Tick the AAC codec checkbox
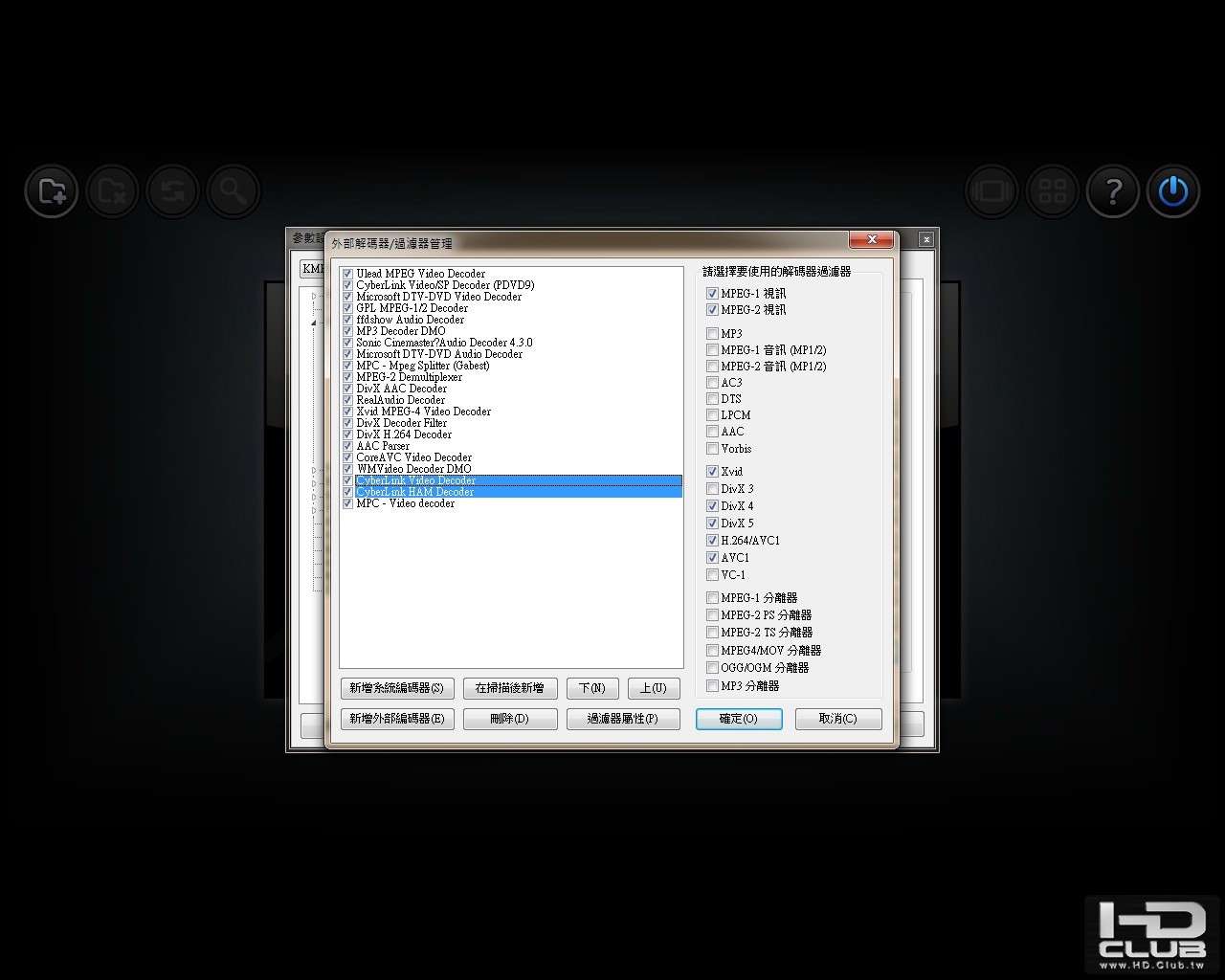This screenshot has width=1225, height=980. [x=712, y=432]
